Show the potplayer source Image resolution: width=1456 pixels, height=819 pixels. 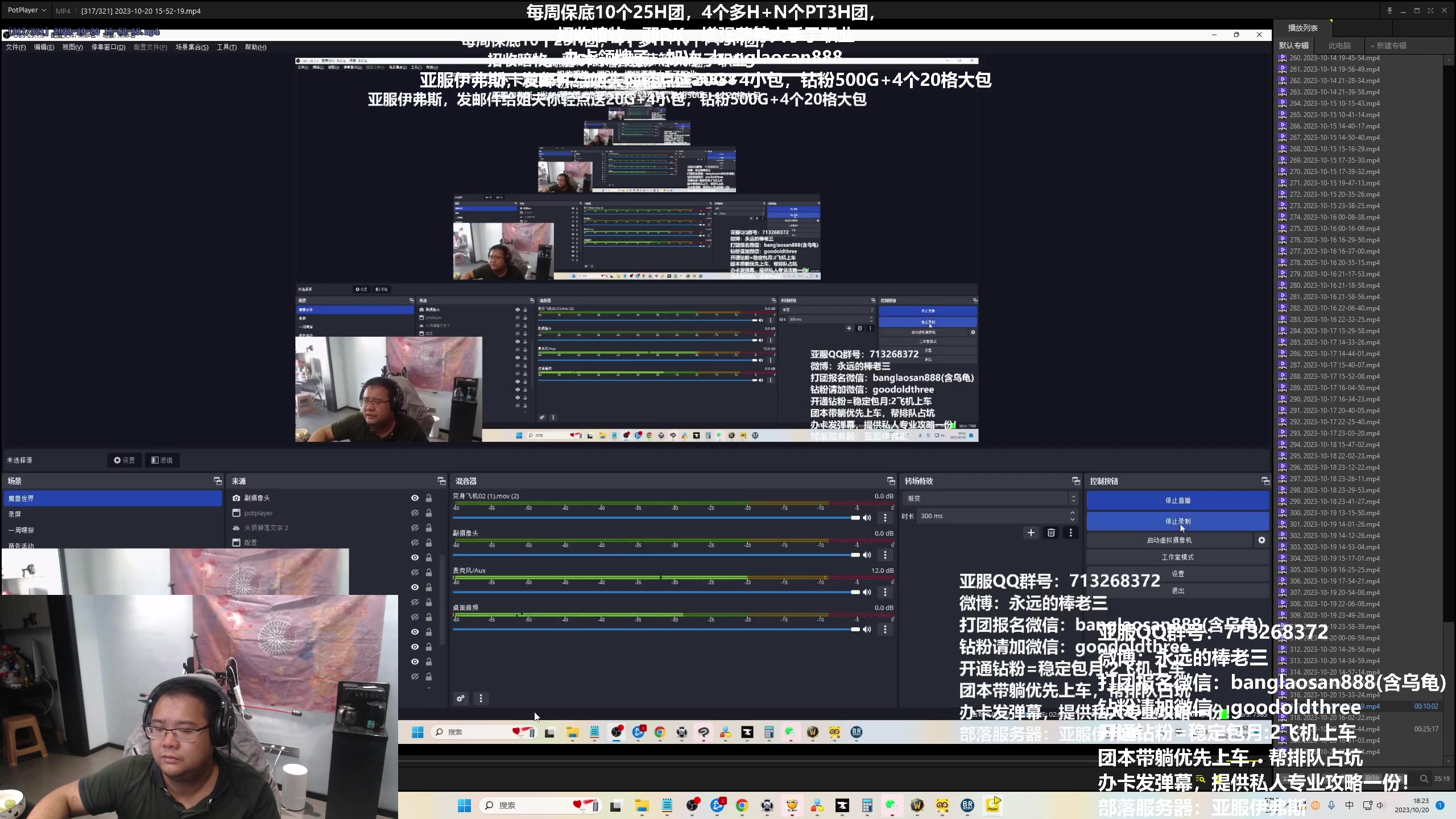pyautogui.click(x=415, y=513)
